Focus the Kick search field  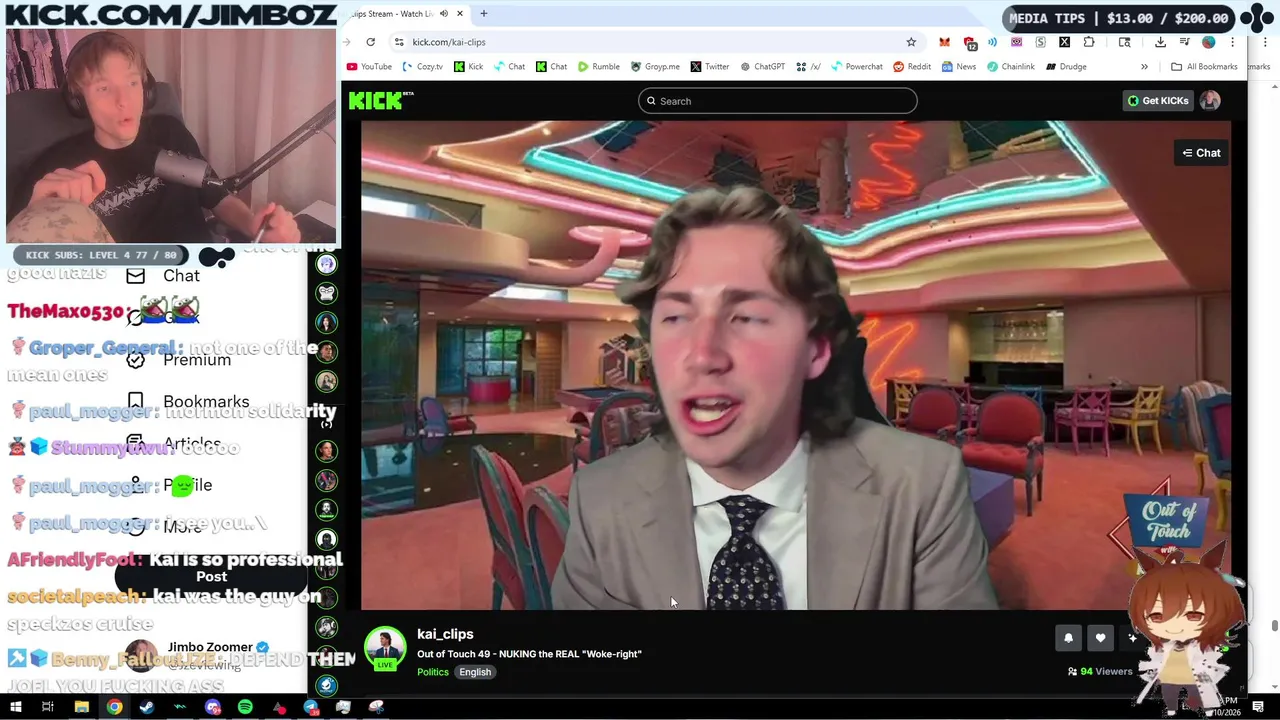pyautogui.click(x=777, y=101)
